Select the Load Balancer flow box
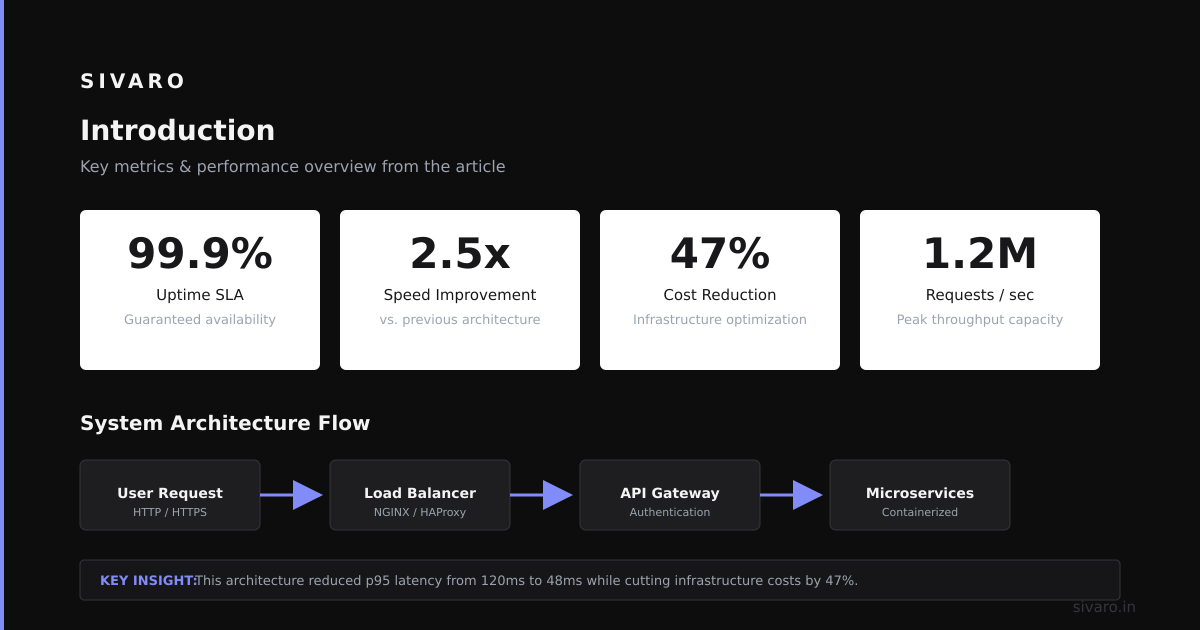This screenshot has height=630, width=1200. click(420, 495)
